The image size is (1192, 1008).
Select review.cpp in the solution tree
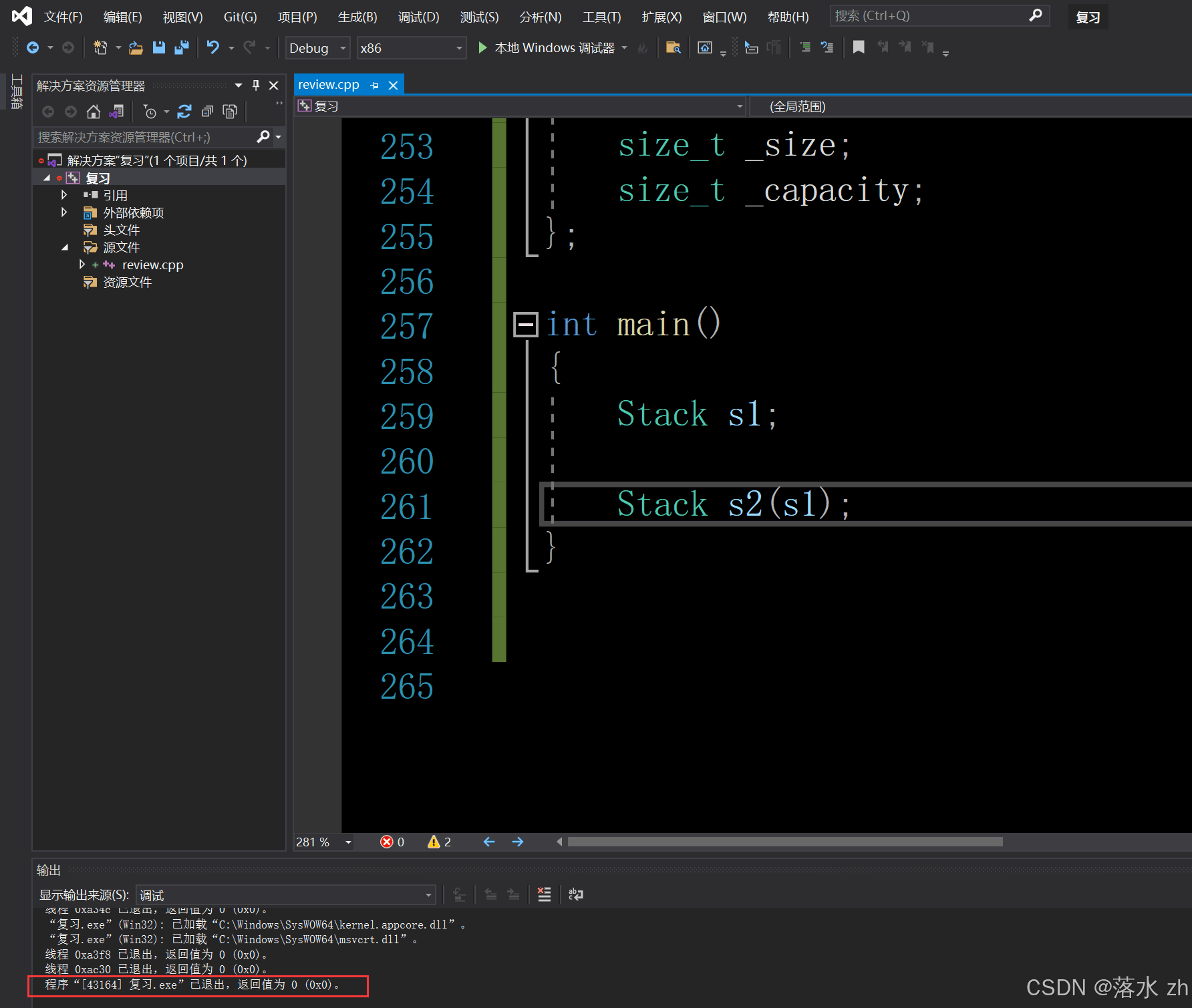click(152, 265)
